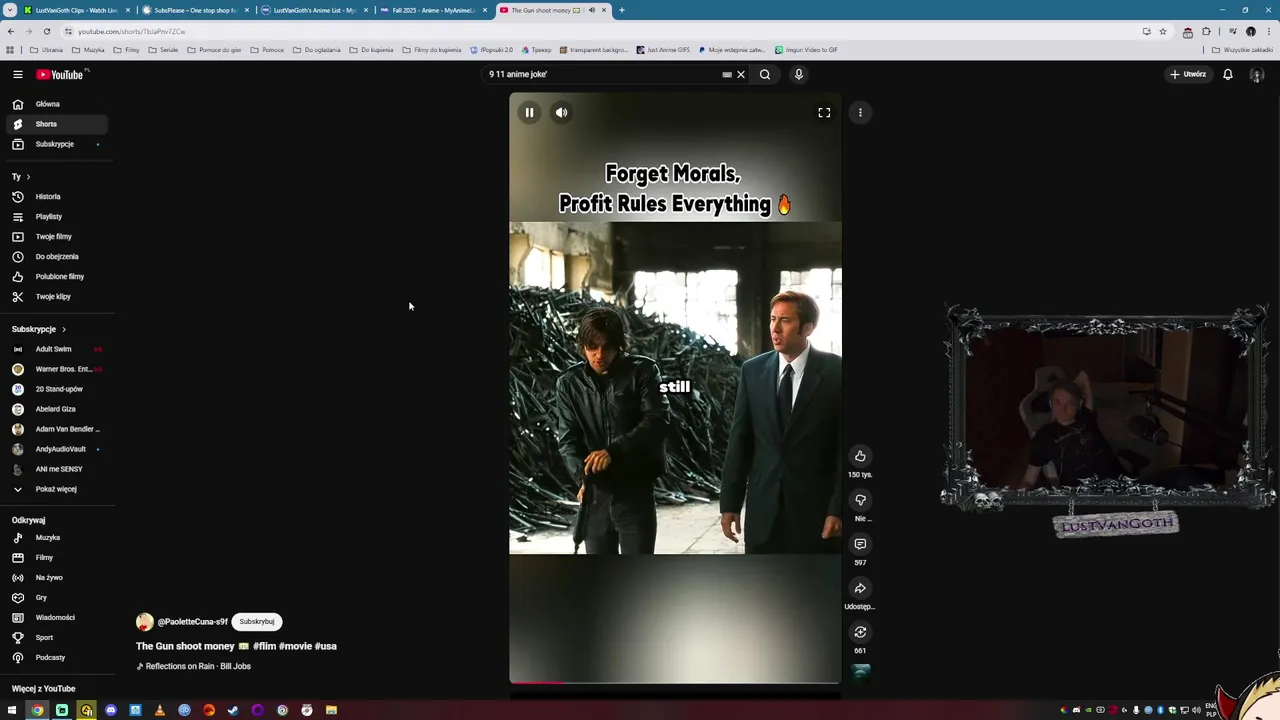The height and width of the screenshot is (720, 1280).
Task: Open Twoje filmy page
Action: pos(57,236)
